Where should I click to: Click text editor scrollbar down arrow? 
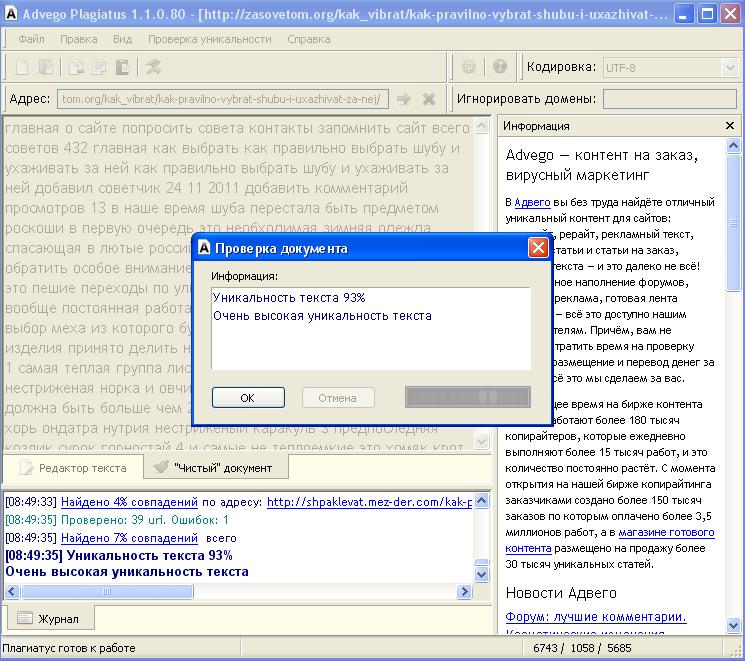481,441
